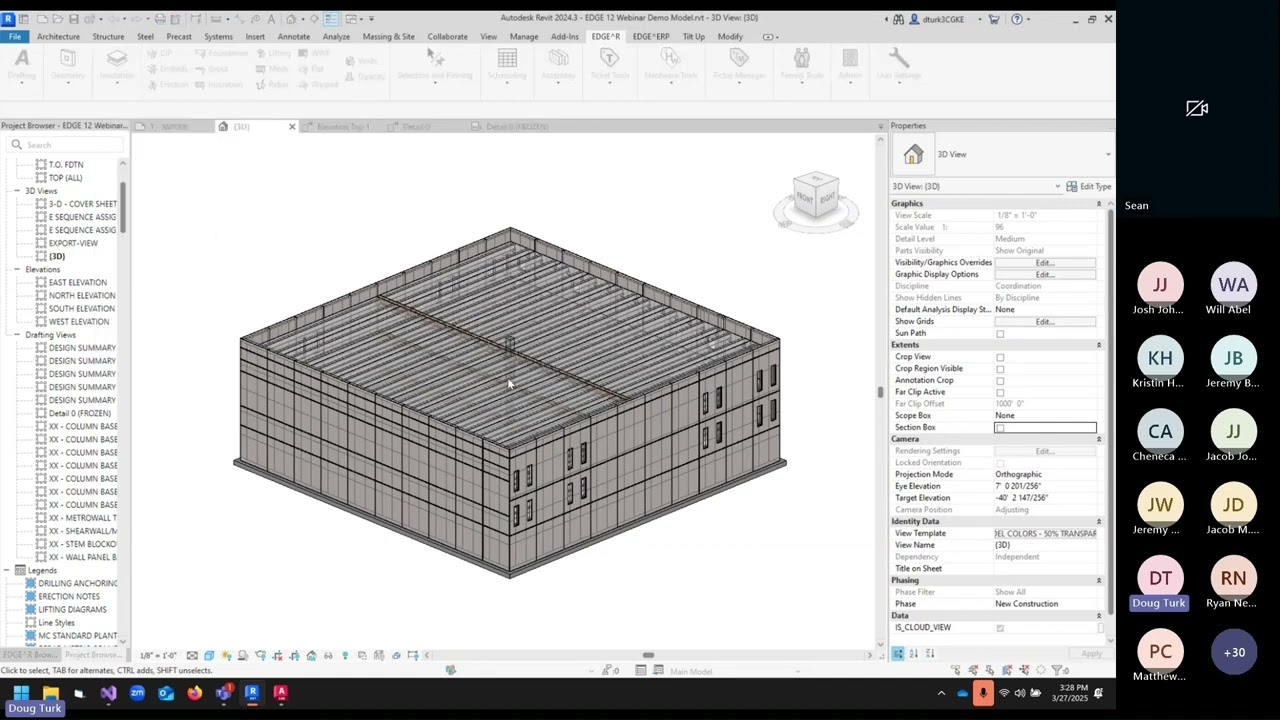The width and height of the screenshot is (1280, 720).
Task: Close the {3D} view tab
Action: tap(292, 127)
